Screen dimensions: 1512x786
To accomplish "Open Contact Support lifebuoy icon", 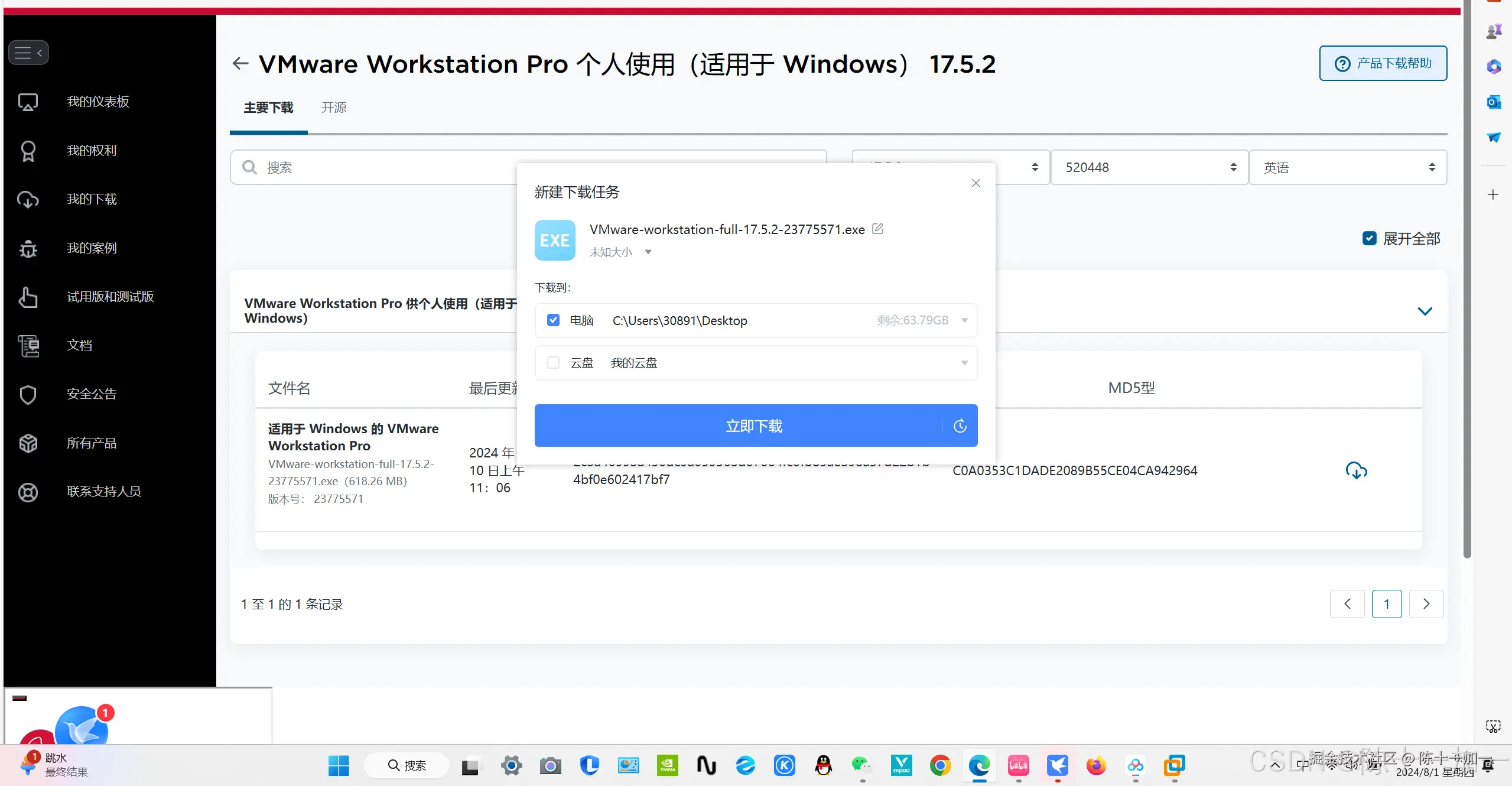I will [28, 492].
